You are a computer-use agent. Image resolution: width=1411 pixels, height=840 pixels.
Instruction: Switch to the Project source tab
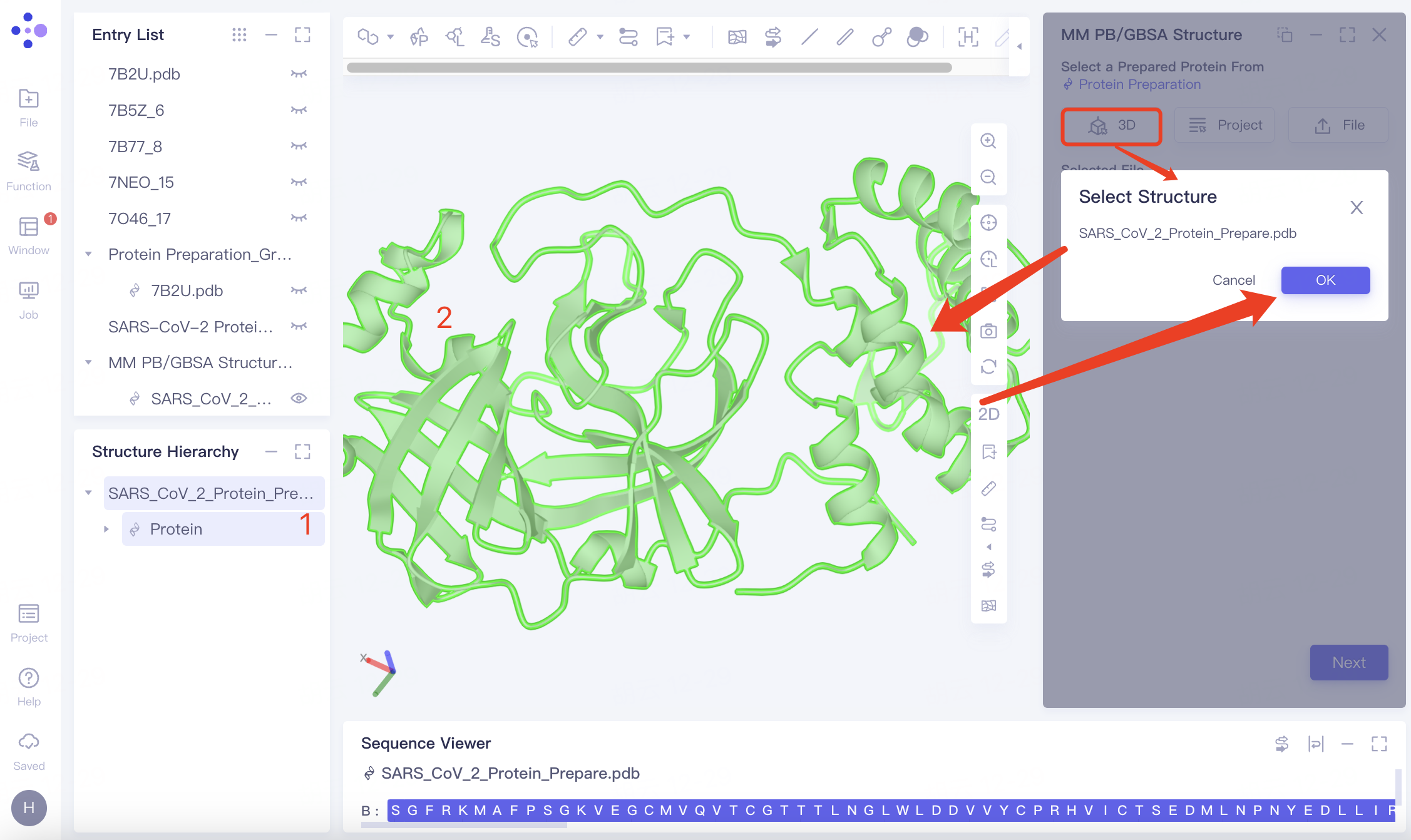coord(1224,125)
